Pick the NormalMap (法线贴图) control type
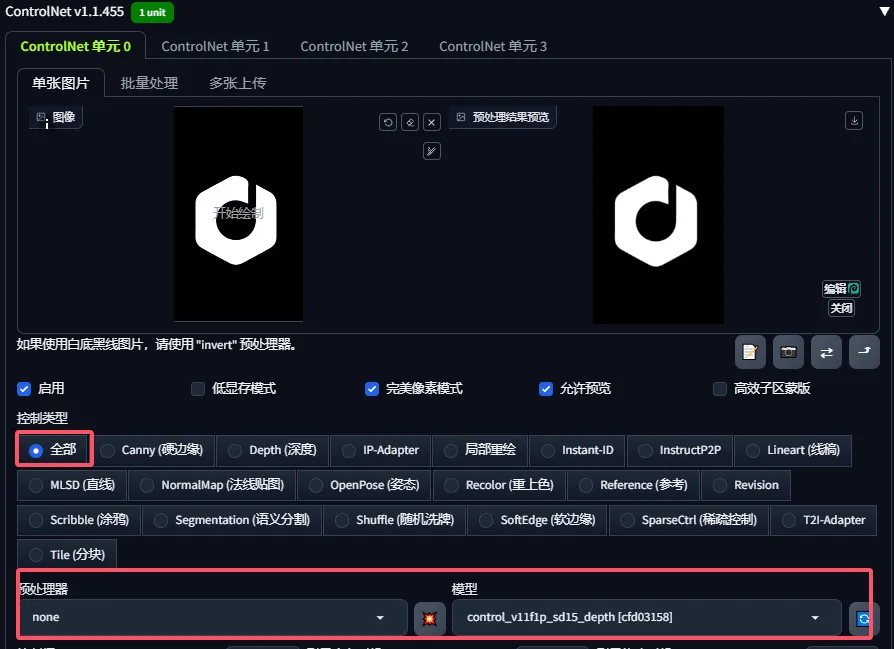894x649 pixels. [x=212, y=485]
